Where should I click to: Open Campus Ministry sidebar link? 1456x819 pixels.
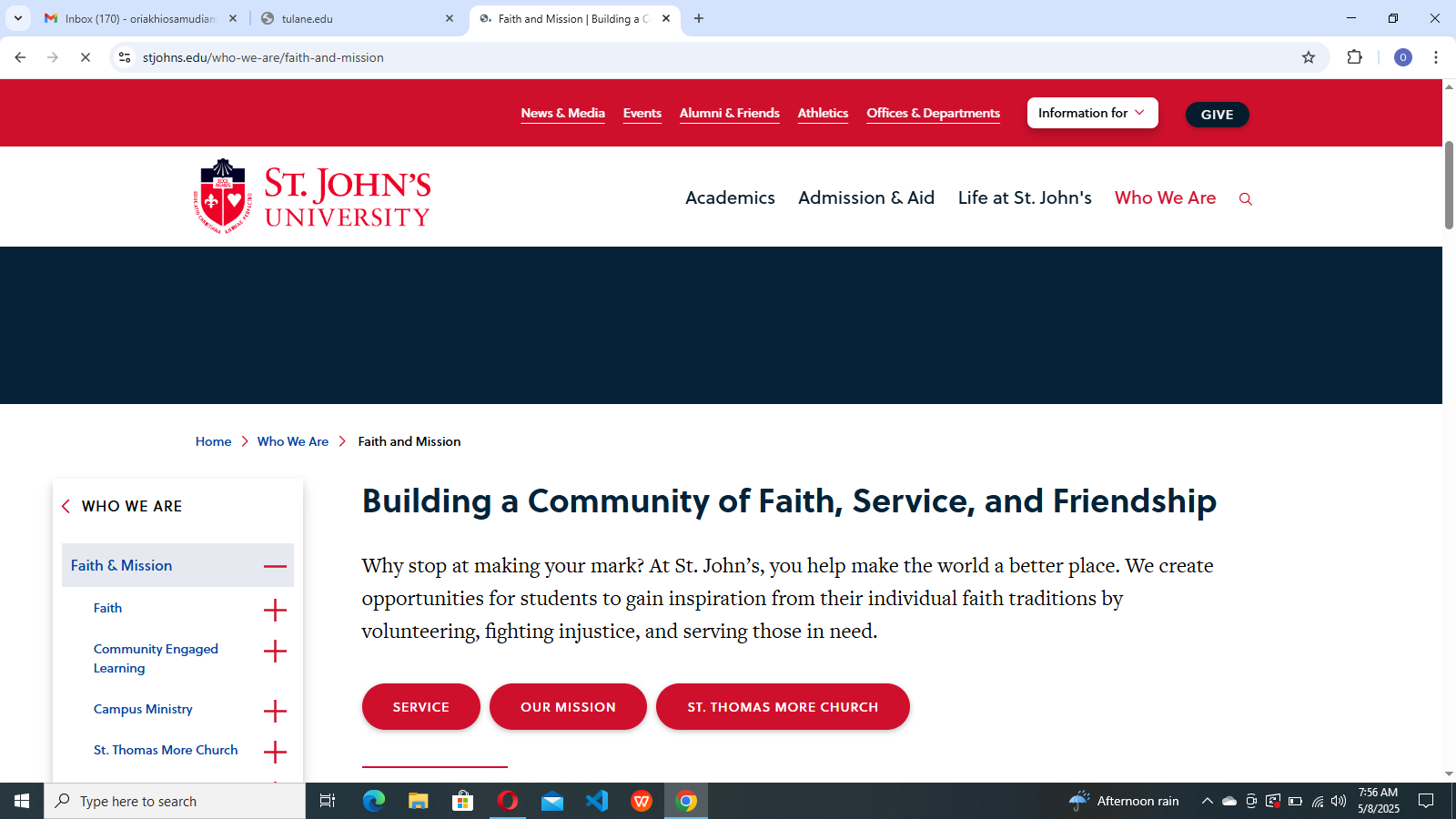click(x=143, y=709)
